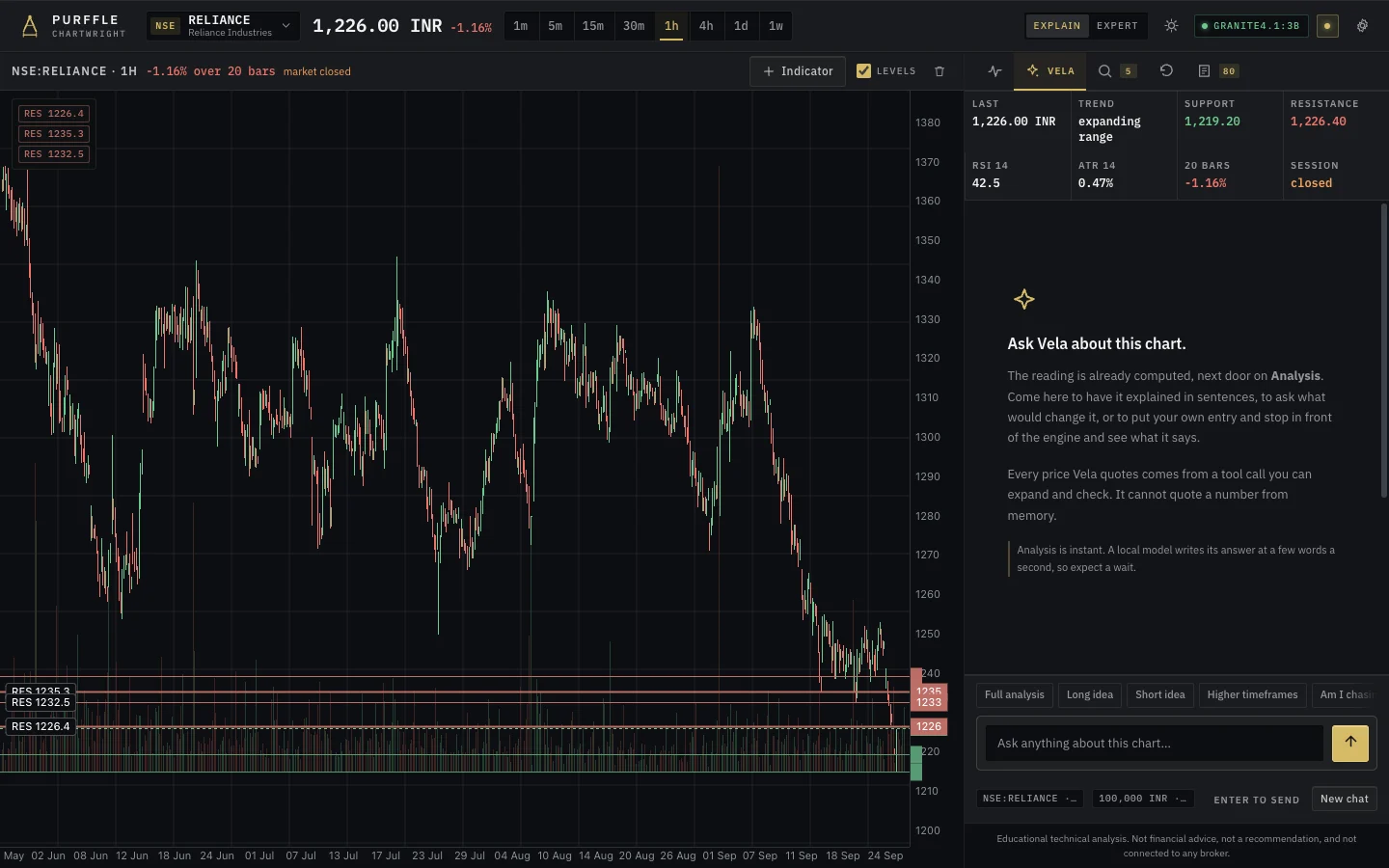Viewport: 1389px width, 868px height.
Task: Click the trash icon in the chart toolbar
Action: point(940,71)
